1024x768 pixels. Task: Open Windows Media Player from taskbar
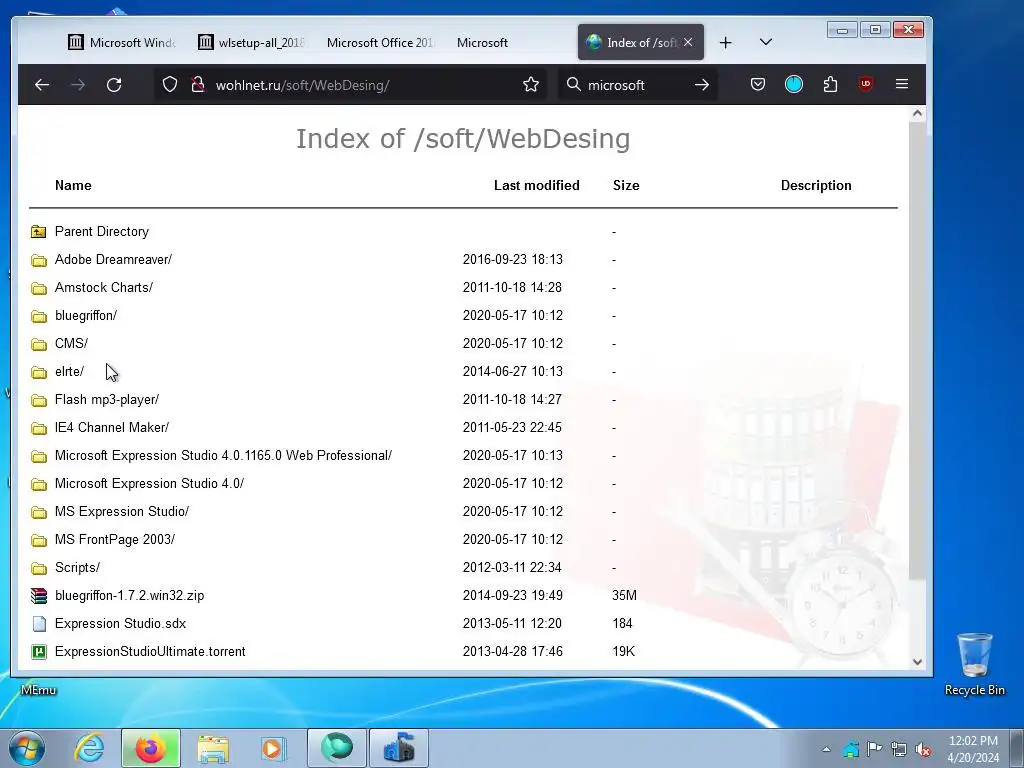point(273,748)
